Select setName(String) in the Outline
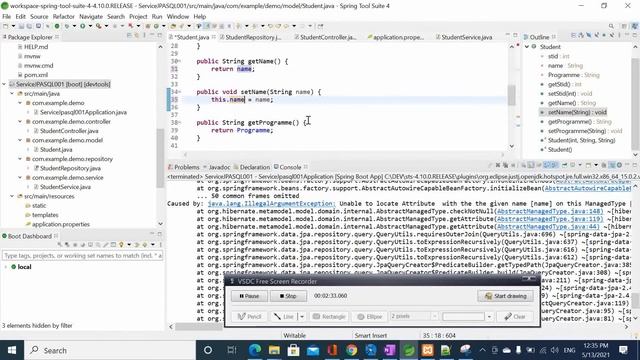 (x=577, y=112)
